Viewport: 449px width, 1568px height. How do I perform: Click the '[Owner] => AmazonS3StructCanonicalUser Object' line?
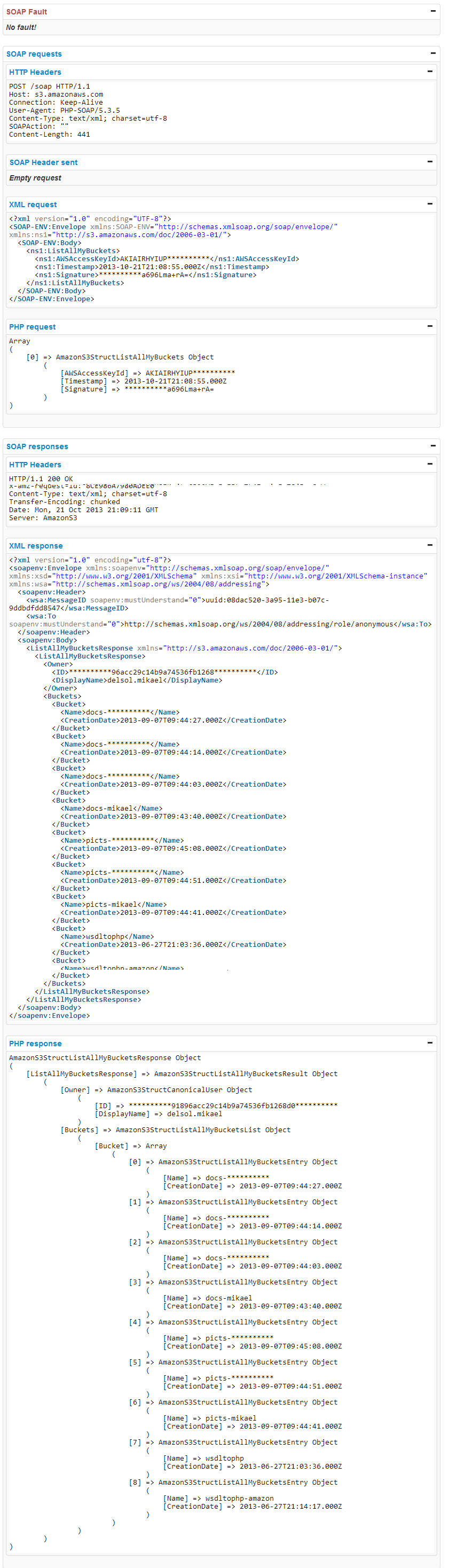[156, 1089]
